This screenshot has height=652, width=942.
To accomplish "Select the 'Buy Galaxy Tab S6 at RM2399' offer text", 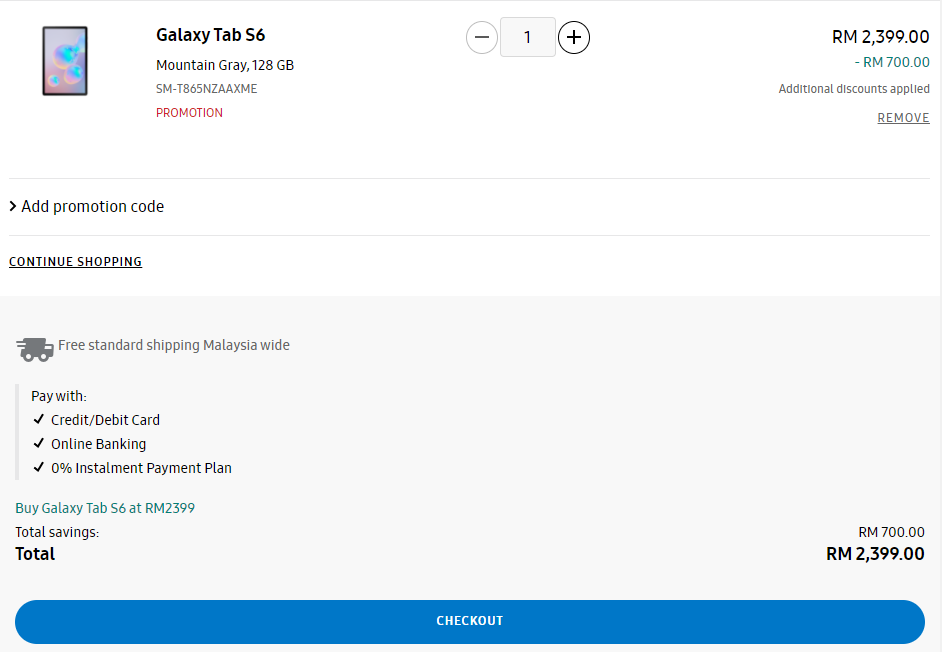I will [105, 508].
